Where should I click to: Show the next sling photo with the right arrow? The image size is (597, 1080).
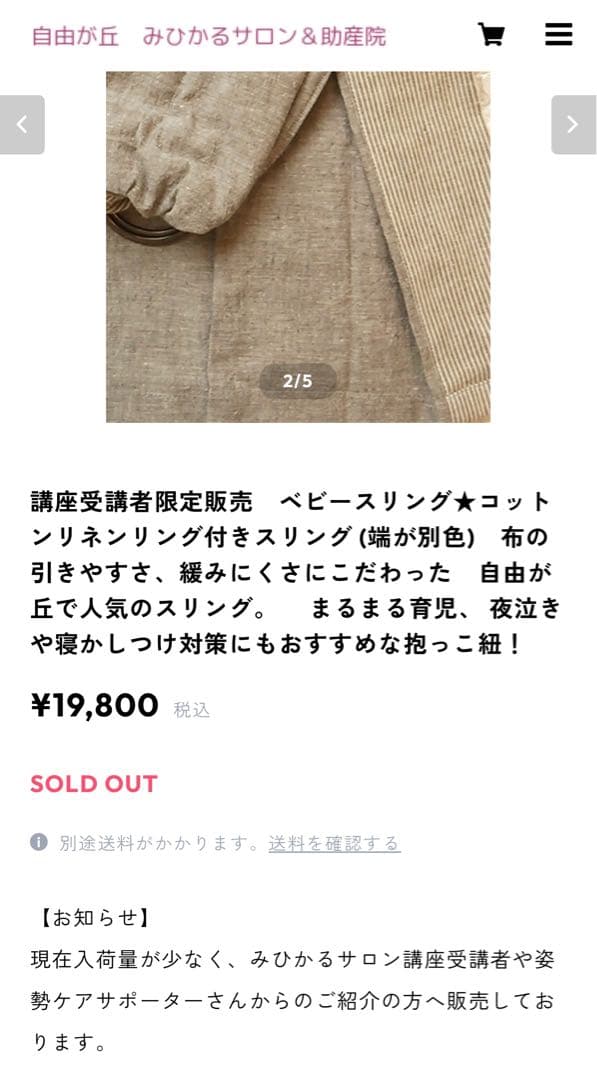(x=572, y=124)
